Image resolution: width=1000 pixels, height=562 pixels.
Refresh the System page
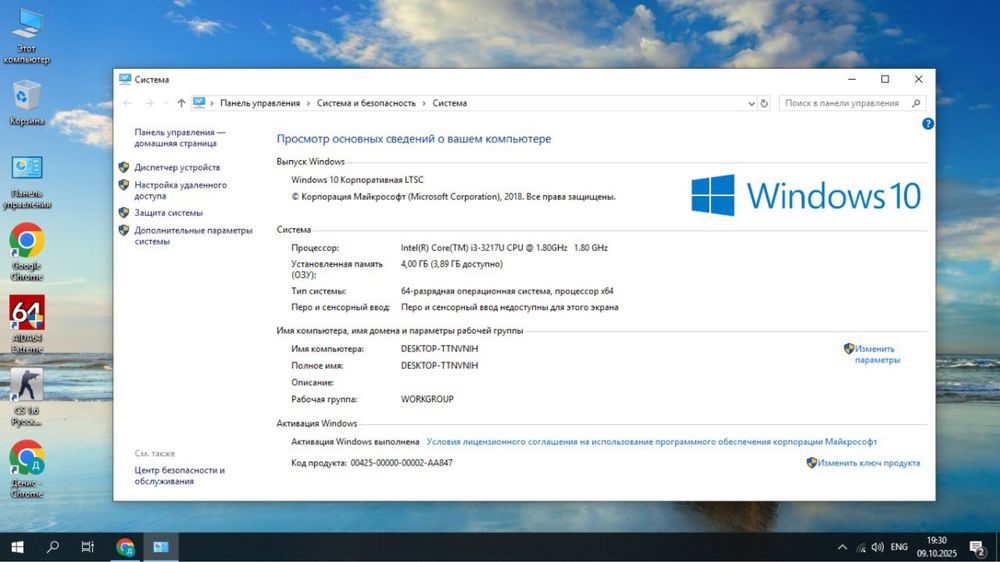[764, 103]
